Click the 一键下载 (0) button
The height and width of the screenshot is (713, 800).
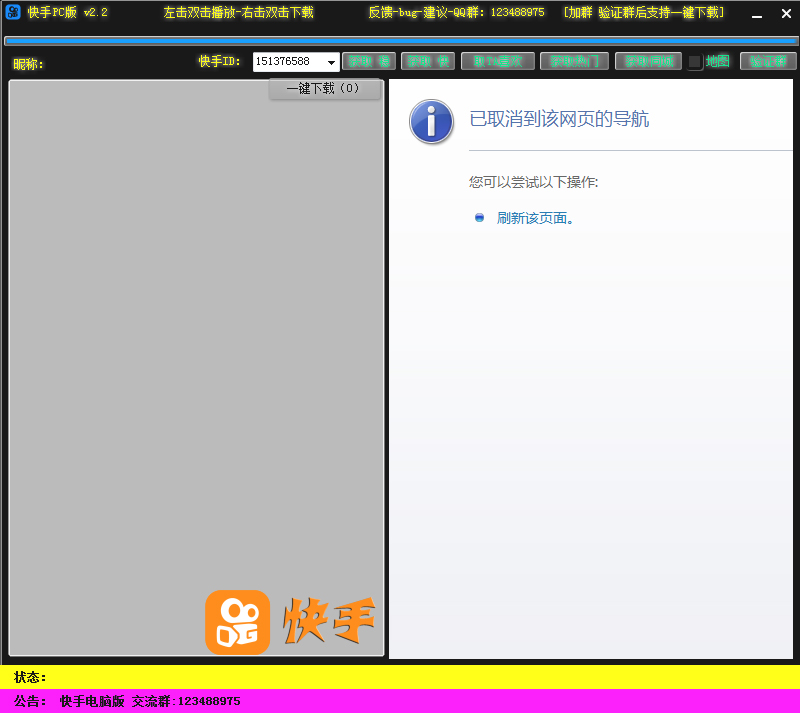tap(324, 89)
